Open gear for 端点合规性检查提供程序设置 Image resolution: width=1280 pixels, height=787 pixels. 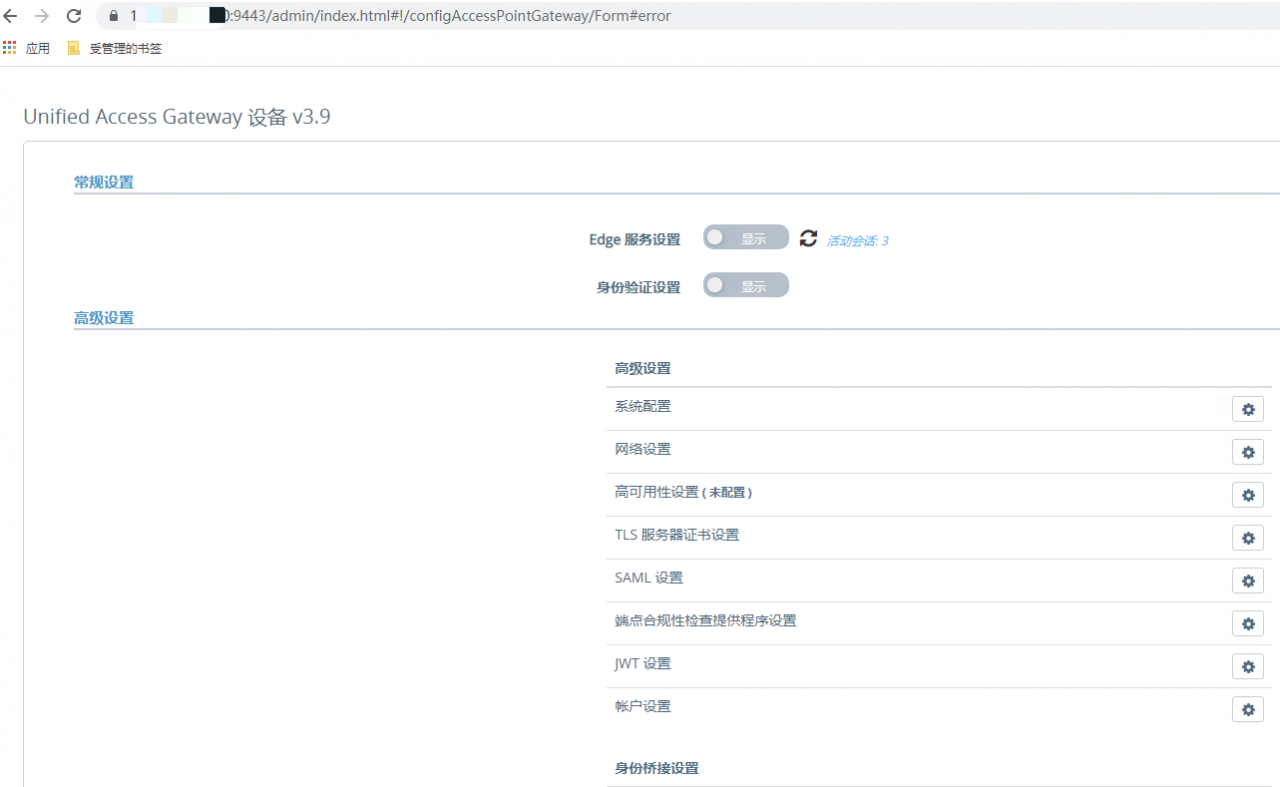tap(1247, 624)
